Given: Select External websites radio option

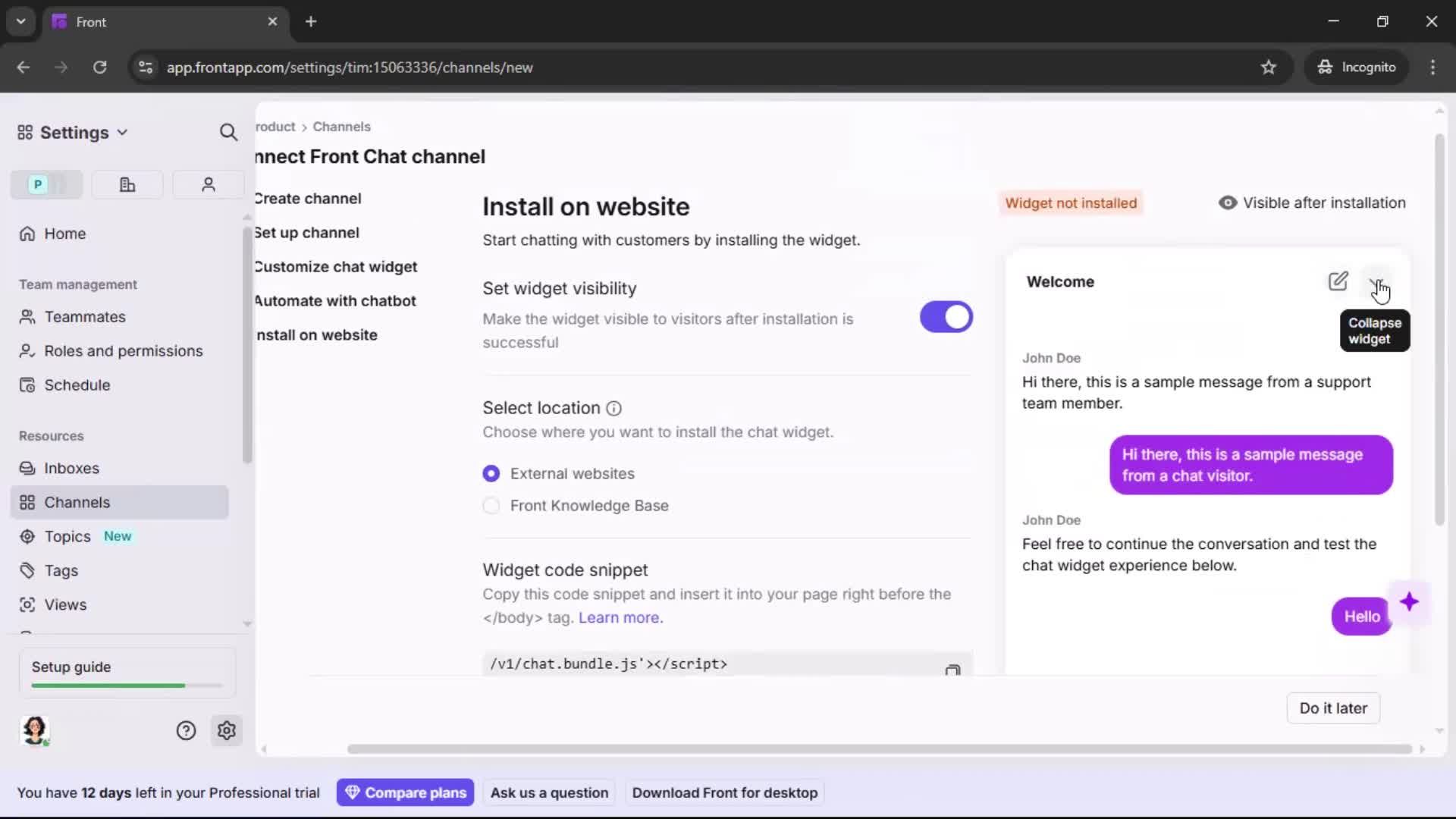Looking at the screenshot, I should [x=491, y=473].
